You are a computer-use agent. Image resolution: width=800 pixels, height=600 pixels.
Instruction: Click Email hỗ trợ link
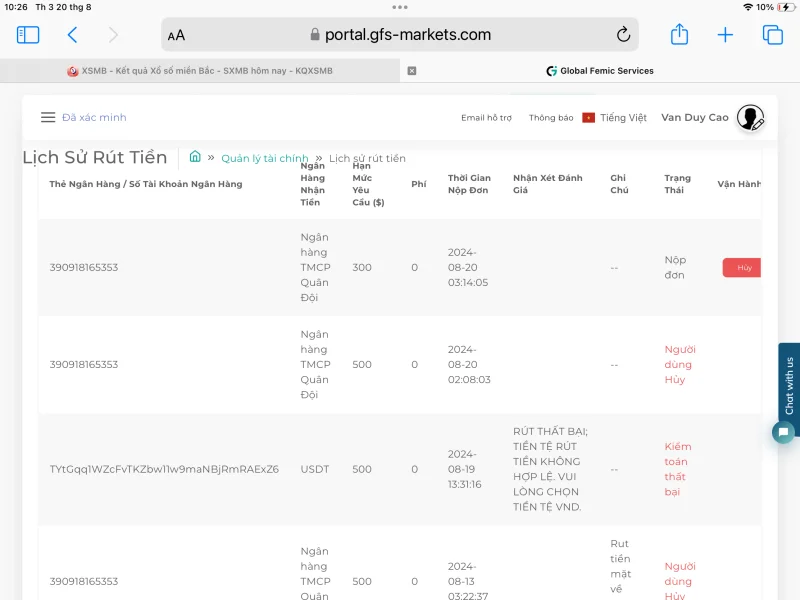[486, 118]
